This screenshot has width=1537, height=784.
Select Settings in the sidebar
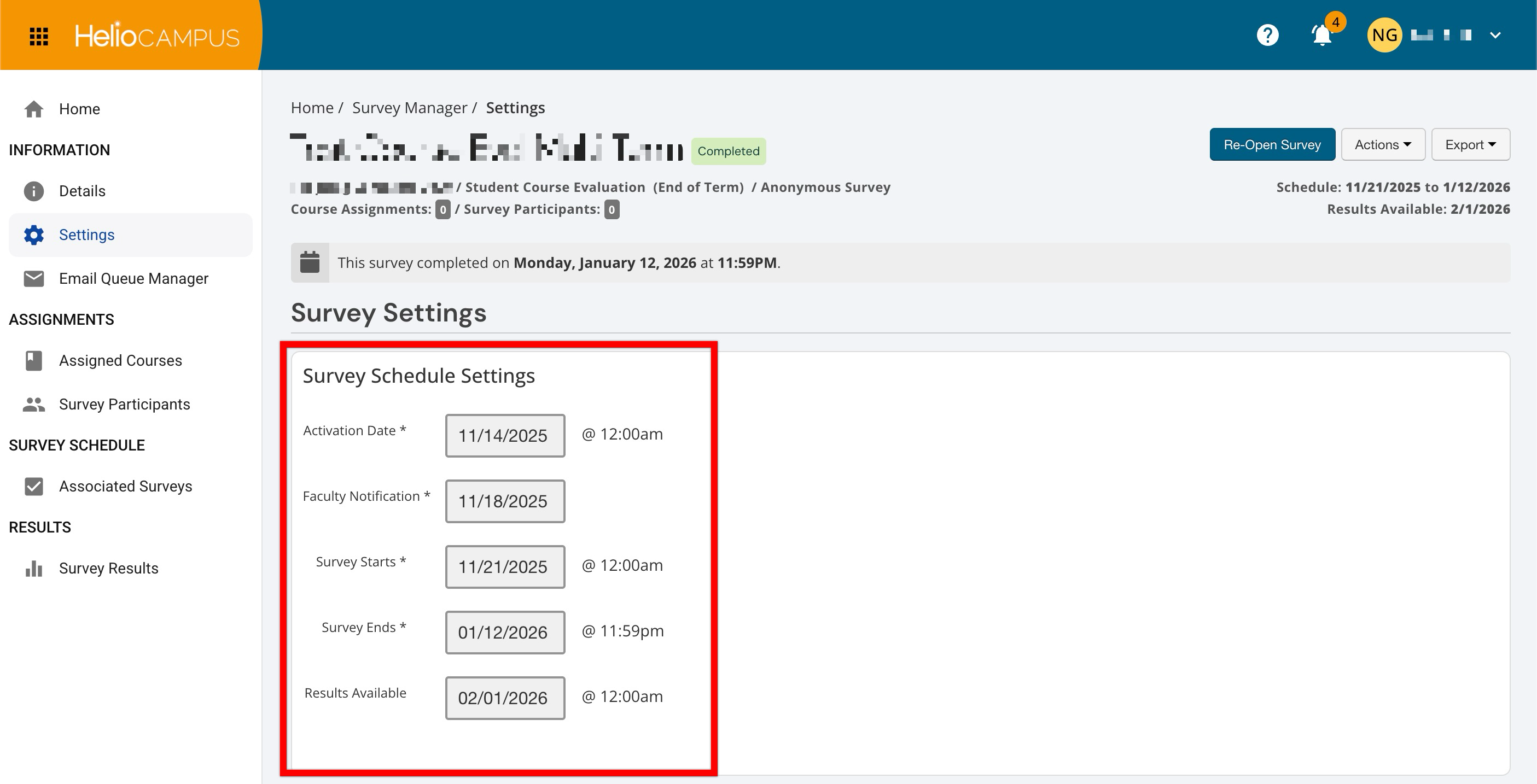(86, 235)
